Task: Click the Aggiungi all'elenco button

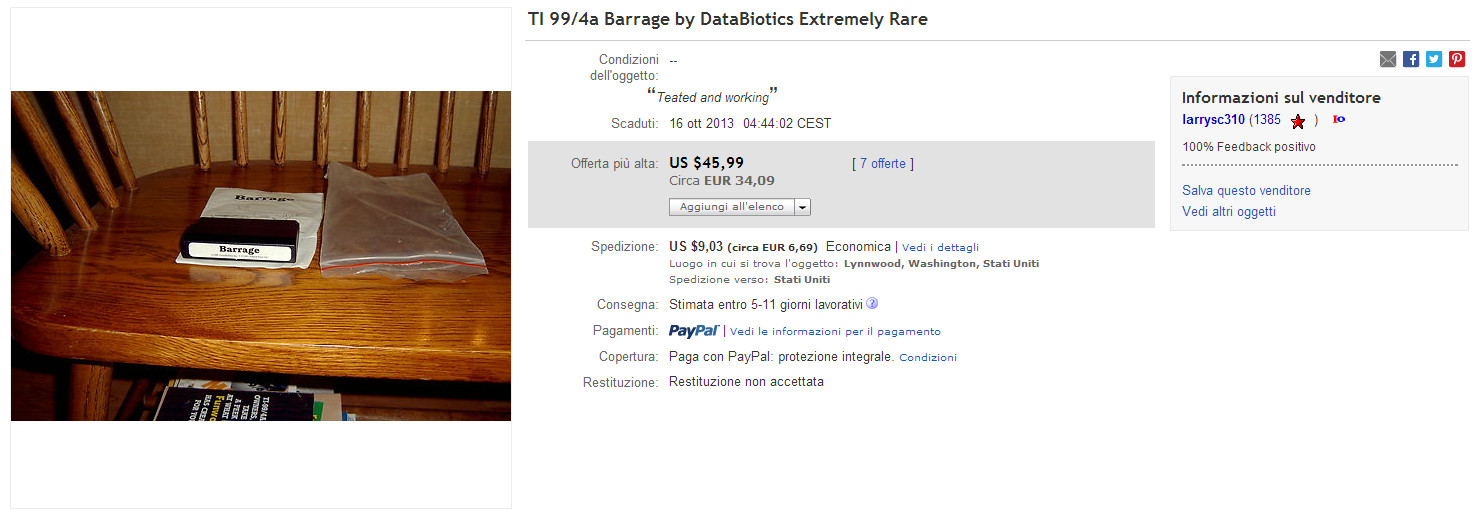Action: tap(732, 207)
